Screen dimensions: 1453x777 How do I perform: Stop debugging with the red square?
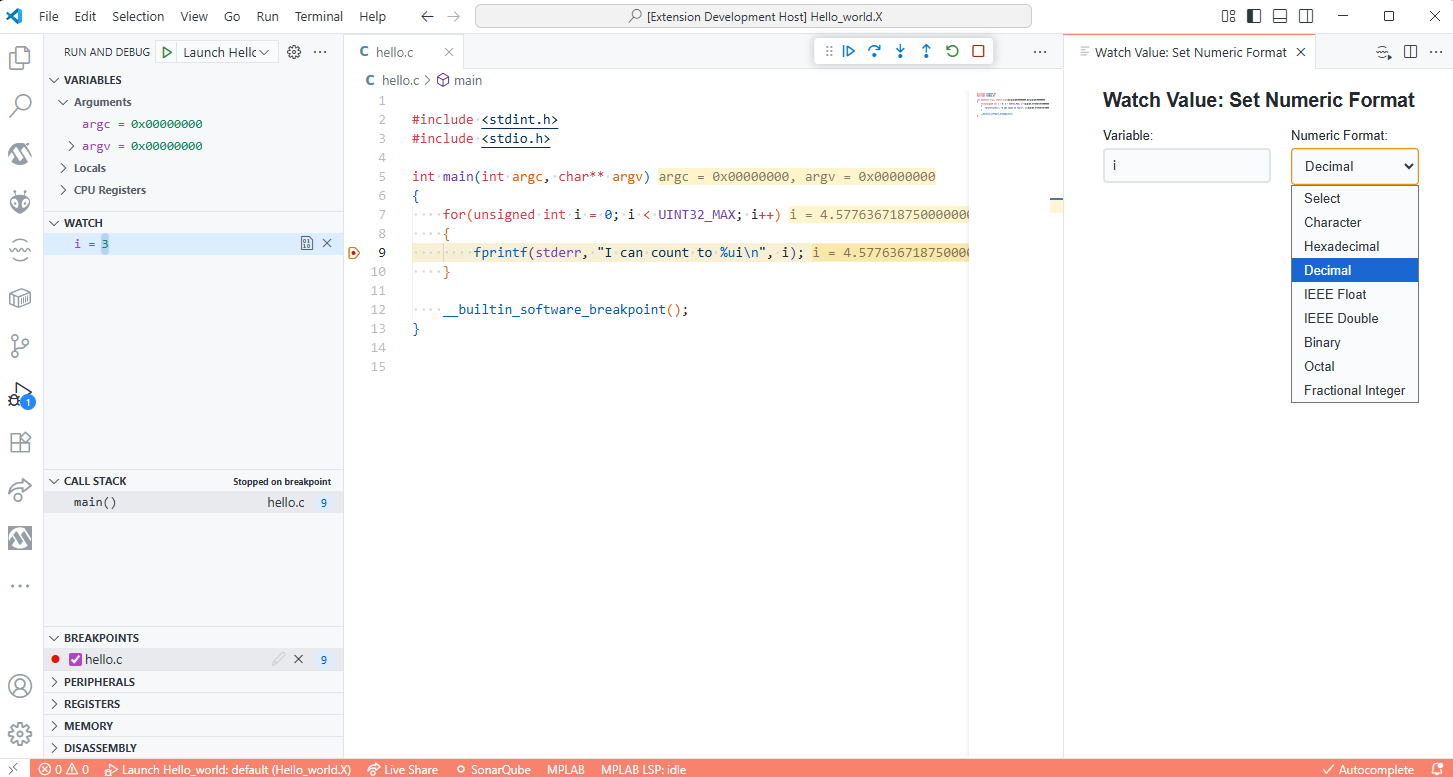[x=978, y=51]
